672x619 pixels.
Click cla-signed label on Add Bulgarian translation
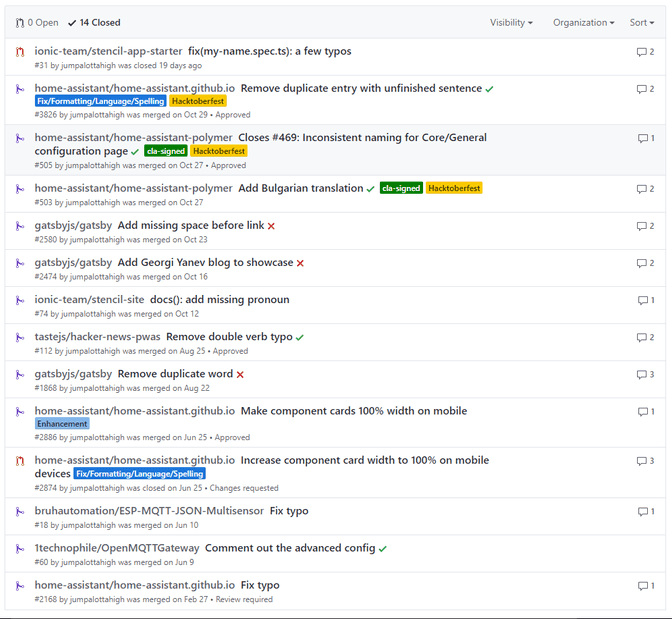coord(400,189)
